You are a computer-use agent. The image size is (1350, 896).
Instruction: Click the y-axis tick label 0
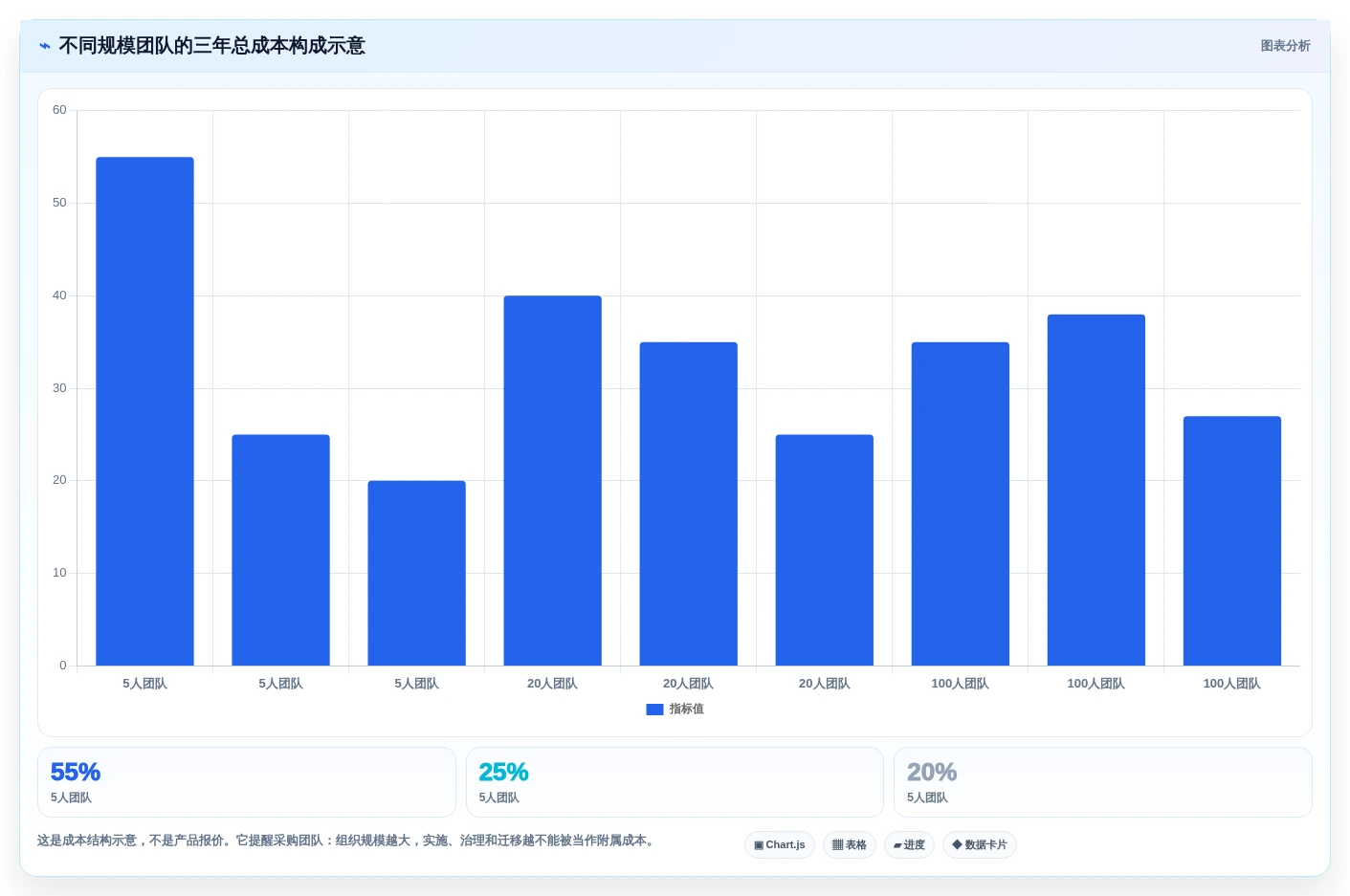point(63,666)
